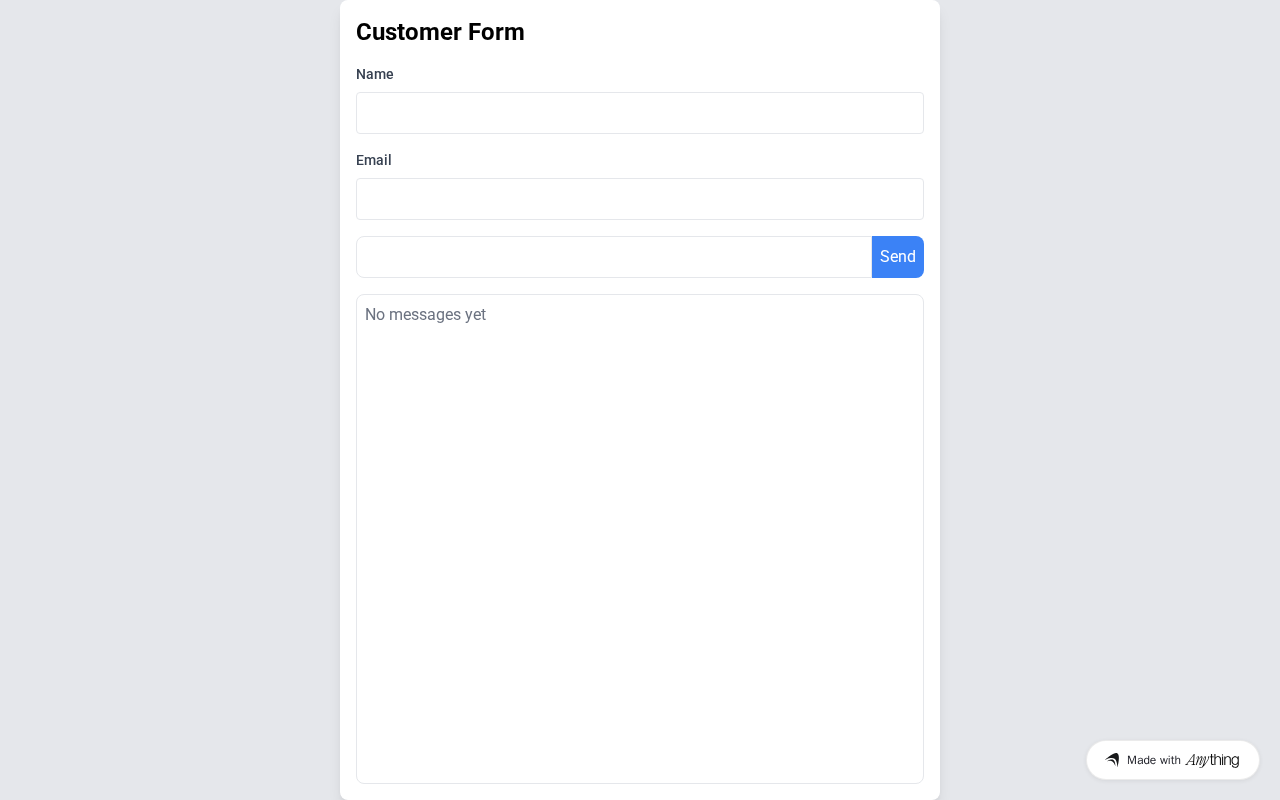Click the Anything bird logo icon
The width and height of the screenshot is (1280, 800).
click(x=1112, y=760)
